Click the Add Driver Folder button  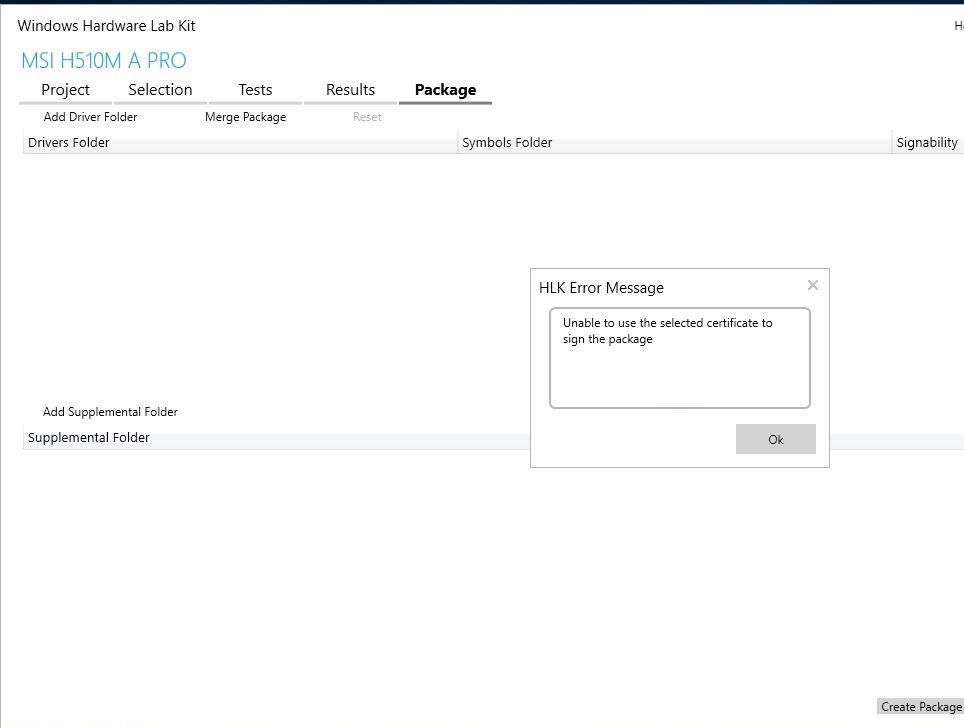click(90, 116)
